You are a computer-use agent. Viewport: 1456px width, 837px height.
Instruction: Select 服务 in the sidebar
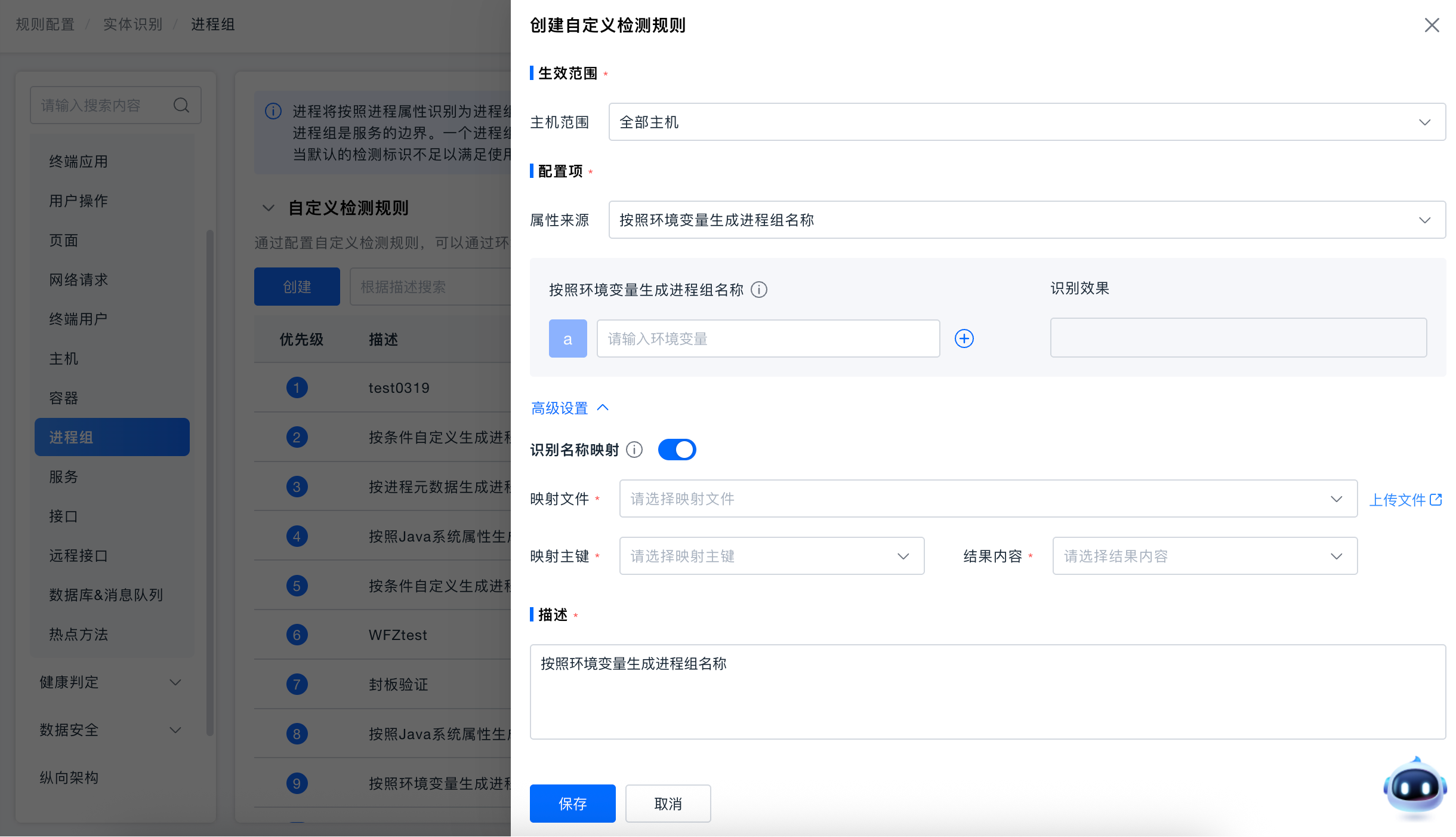pos(112,476)
